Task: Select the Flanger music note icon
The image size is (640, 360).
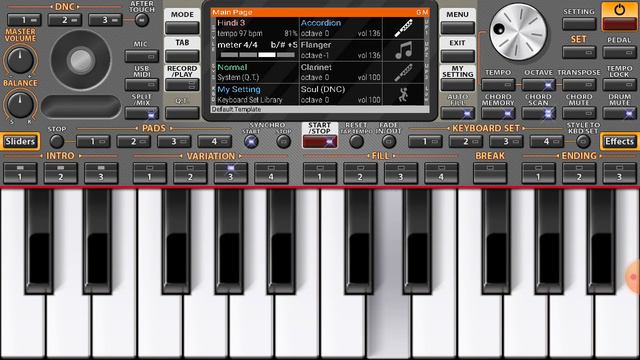Action: tap(404, 50)
